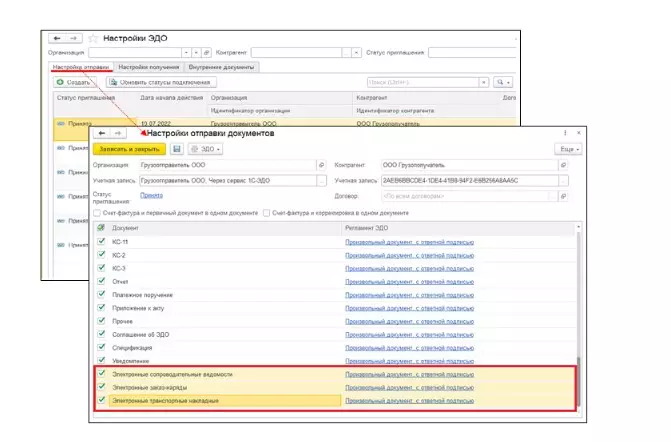Expand the Учетная запись Грузоотправитель dropdown
671x441 pixels.
[321, 181]
